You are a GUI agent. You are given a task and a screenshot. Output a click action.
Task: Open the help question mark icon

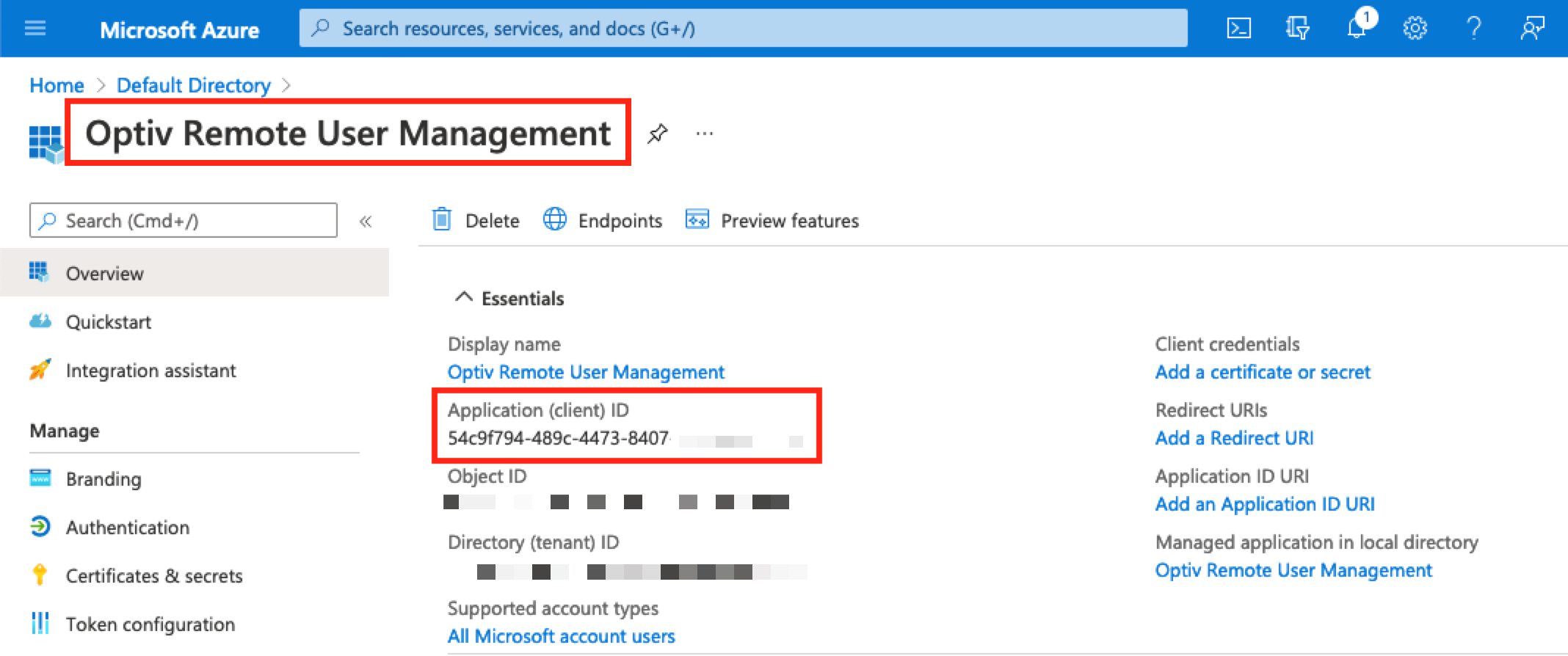pyautogui.click(x=1473, y=29)
